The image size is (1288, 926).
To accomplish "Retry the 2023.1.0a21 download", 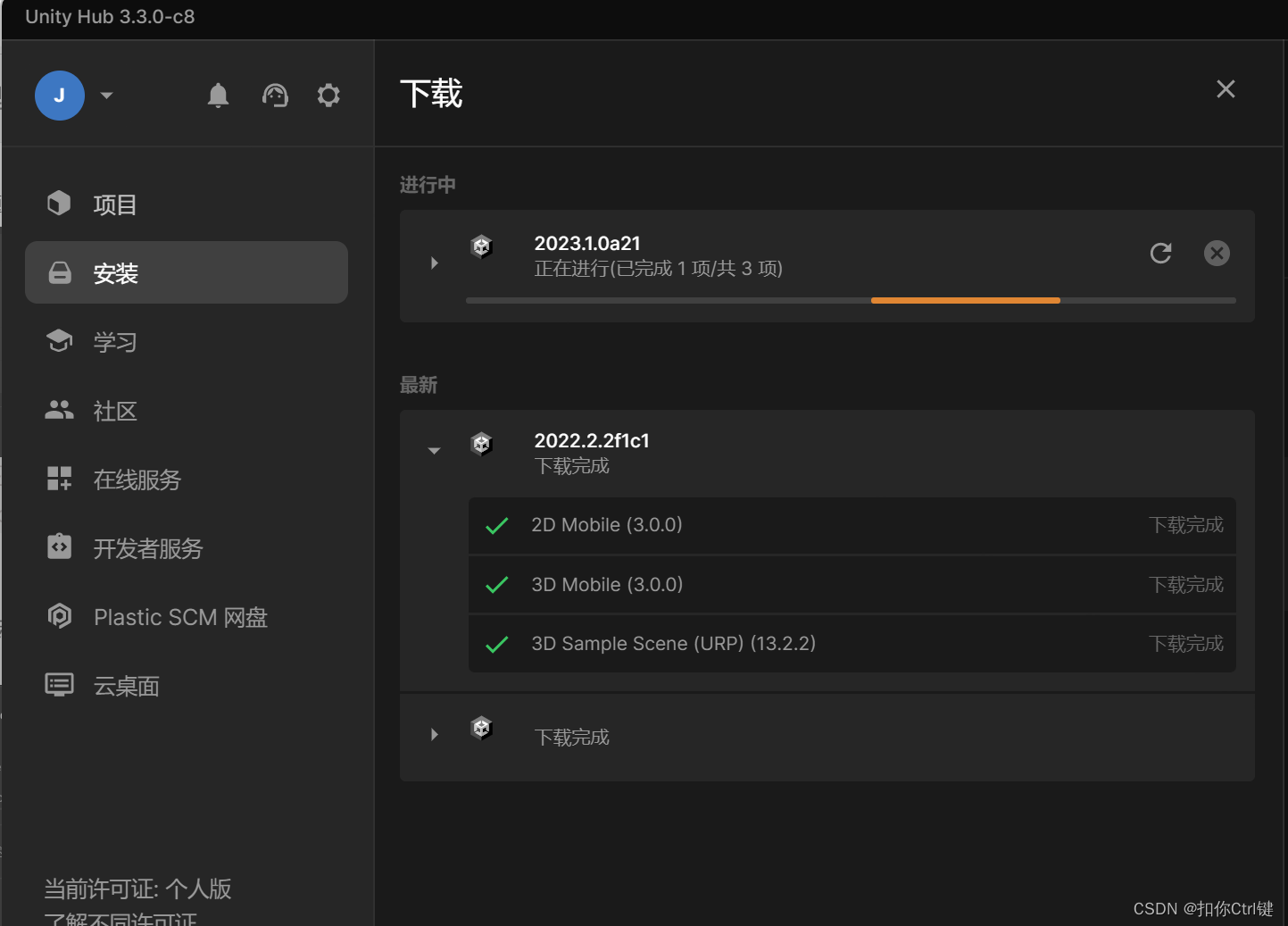I will tap(1160, 253).
